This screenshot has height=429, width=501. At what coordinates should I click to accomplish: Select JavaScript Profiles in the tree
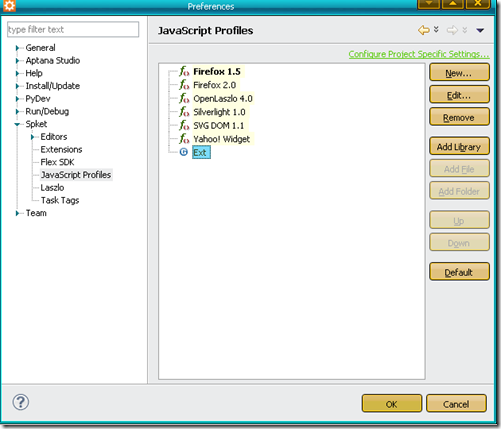pos(76,175)
